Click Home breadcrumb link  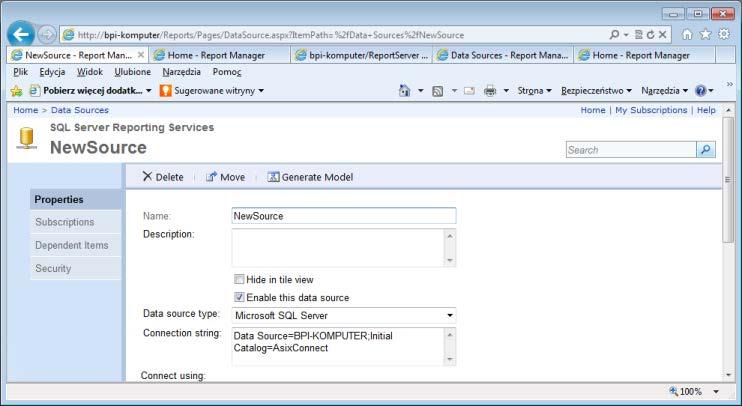pyautogui.click(x=26, y=110)
